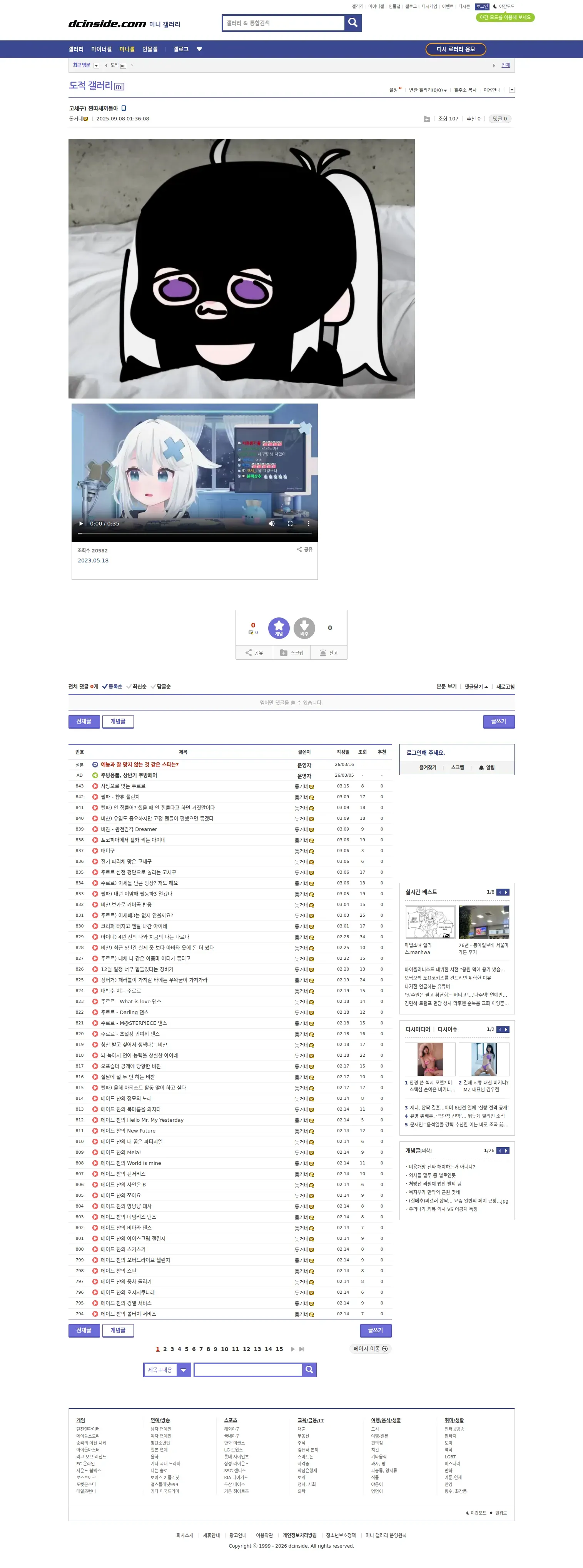583x1568 pixels.
Task: Select 등록순 comment sort option
Action: click(112, 687)
